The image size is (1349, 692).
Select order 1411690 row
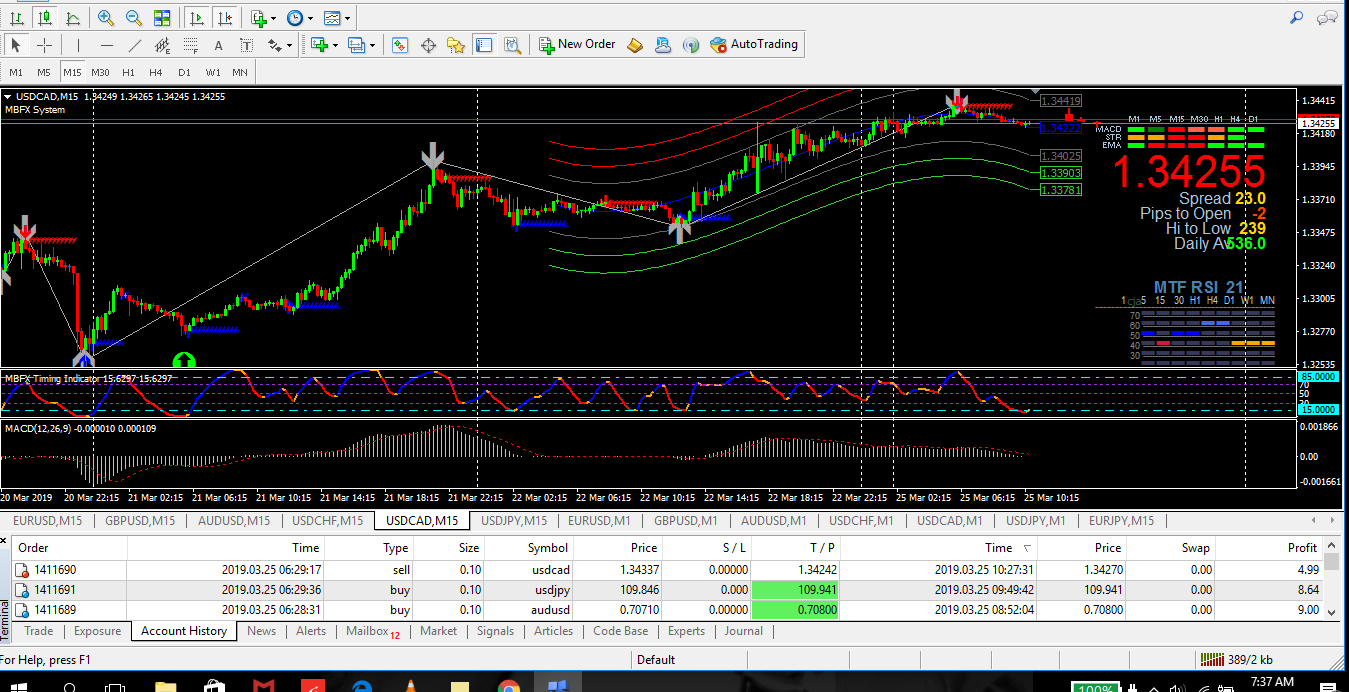coord(667,570)
